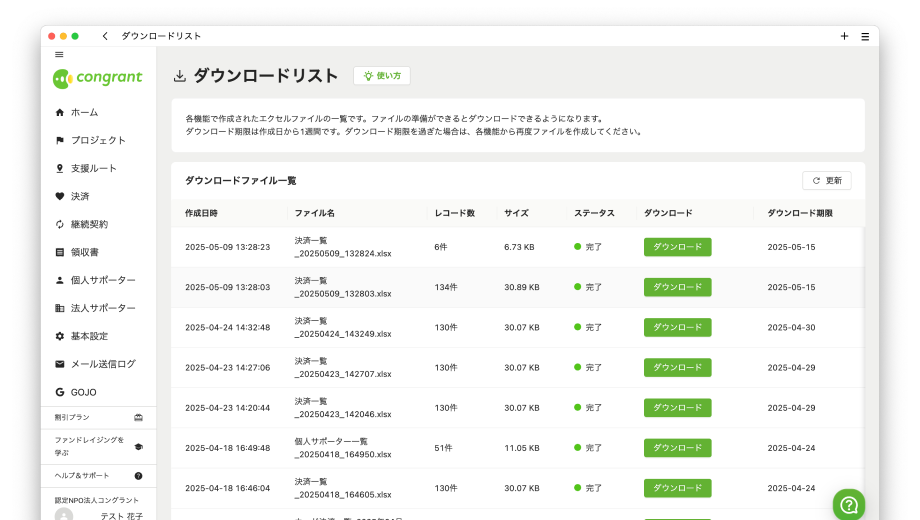Click the 2025-04-24 14:32:48 timestamp

[x=228, y=327]
